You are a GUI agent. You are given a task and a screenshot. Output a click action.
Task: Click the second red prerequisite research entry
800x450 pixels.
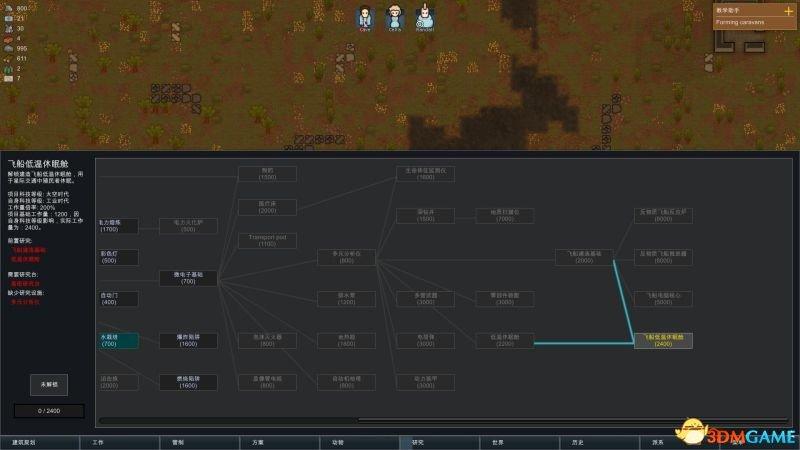pyautogui.click(x=26, y=259)
